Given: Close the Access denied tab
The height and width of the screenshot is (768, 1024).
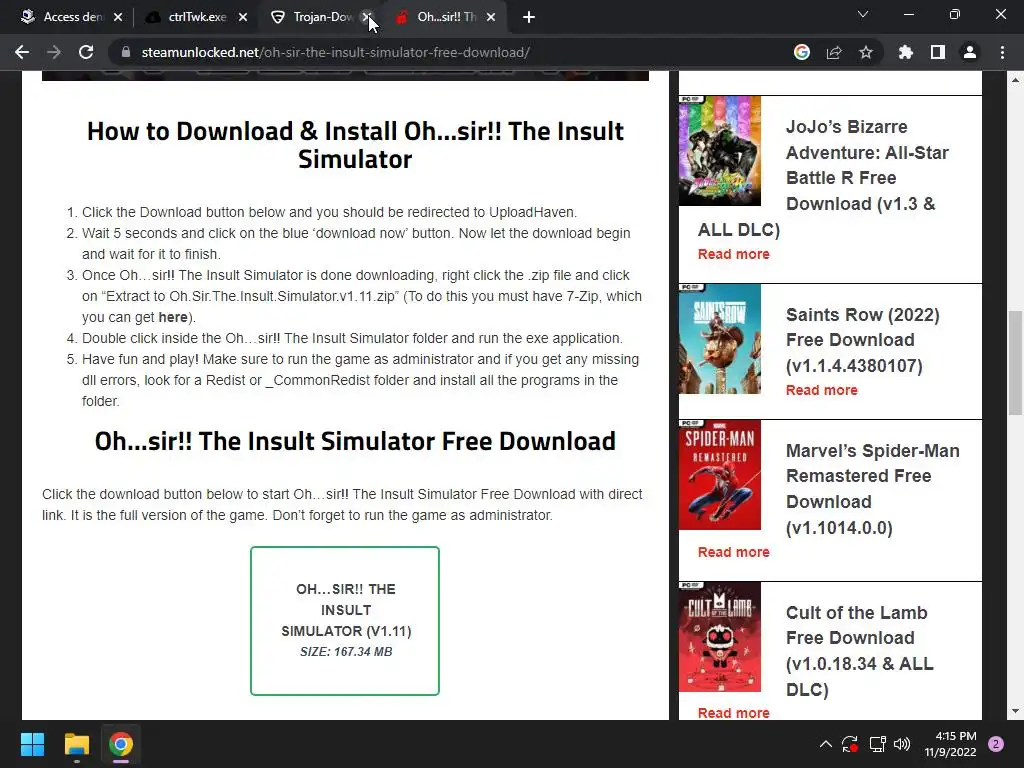Looking at the screenshot, I should (x=118, y=17).
